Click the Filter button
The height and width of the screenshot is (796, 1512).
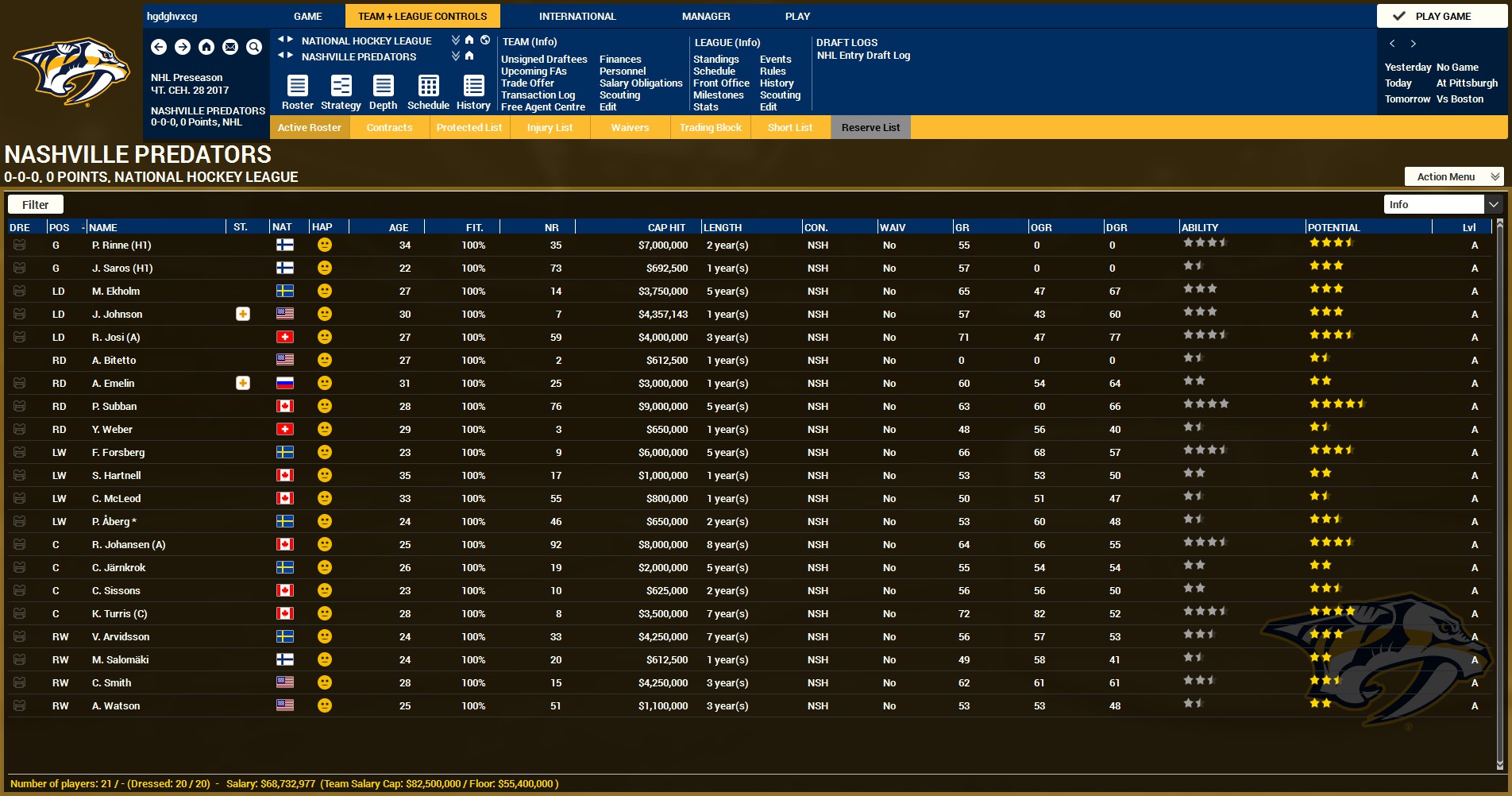tap(36, 204)
